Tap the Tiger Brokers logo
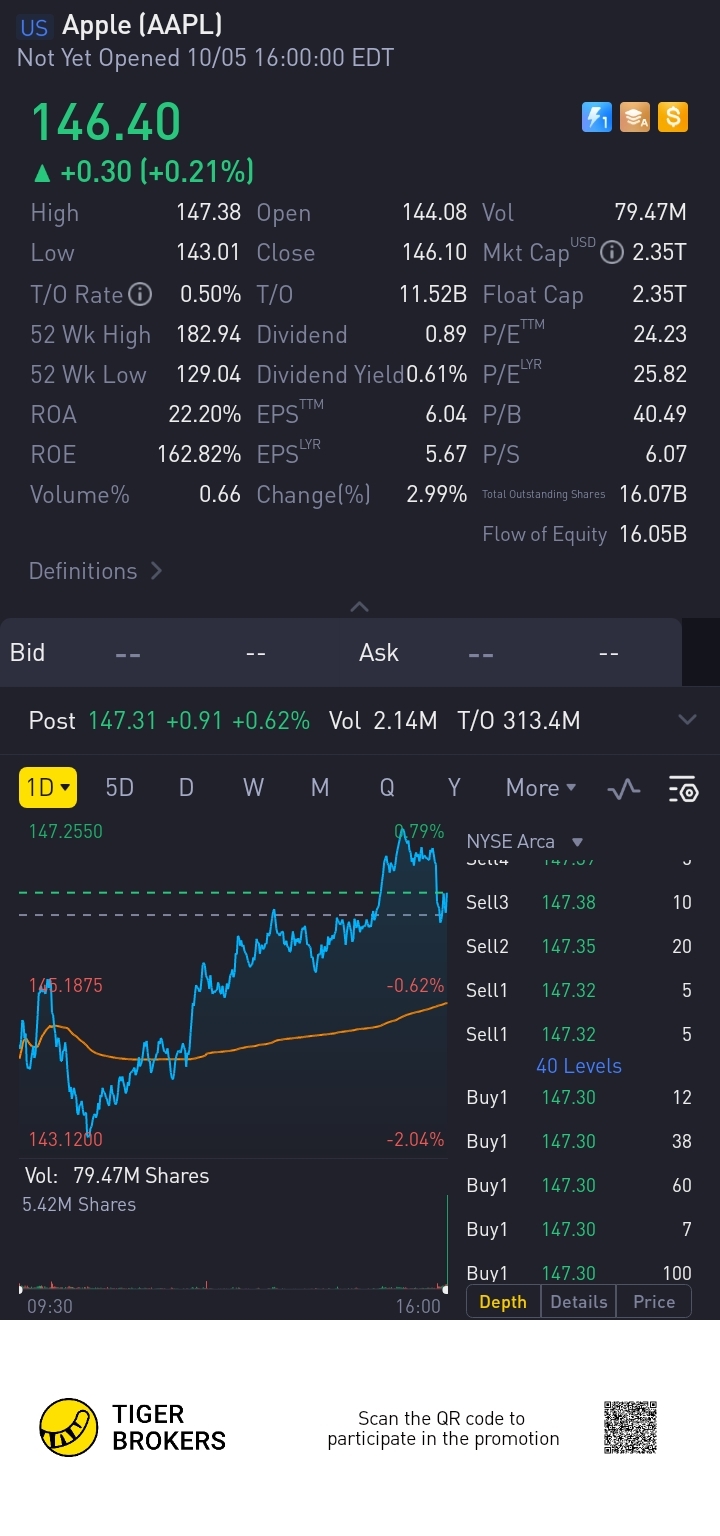720x1536 pixels. pyautogui.click(x=133, y=1427)
